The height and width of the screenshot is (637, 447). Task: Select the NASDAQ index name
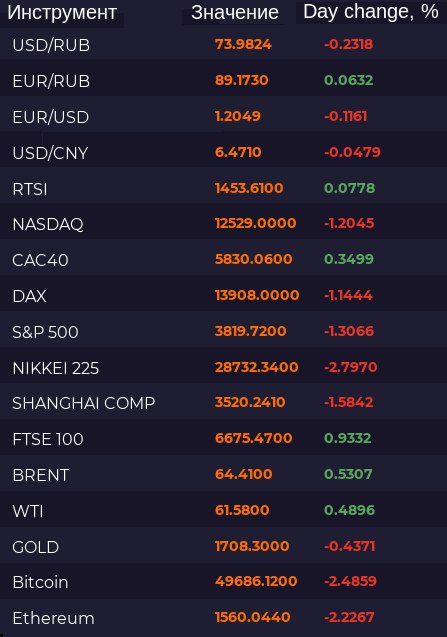(x=48, y=224)
